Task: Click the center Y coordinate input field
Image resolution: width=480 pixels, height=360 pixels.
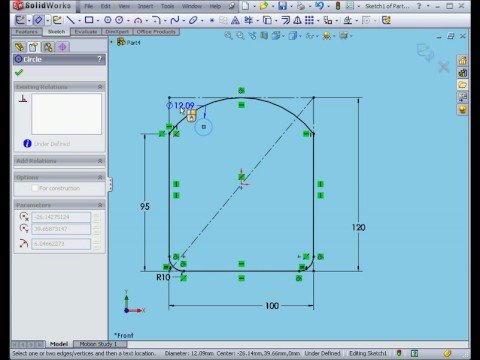Action: tap(61, 229)
